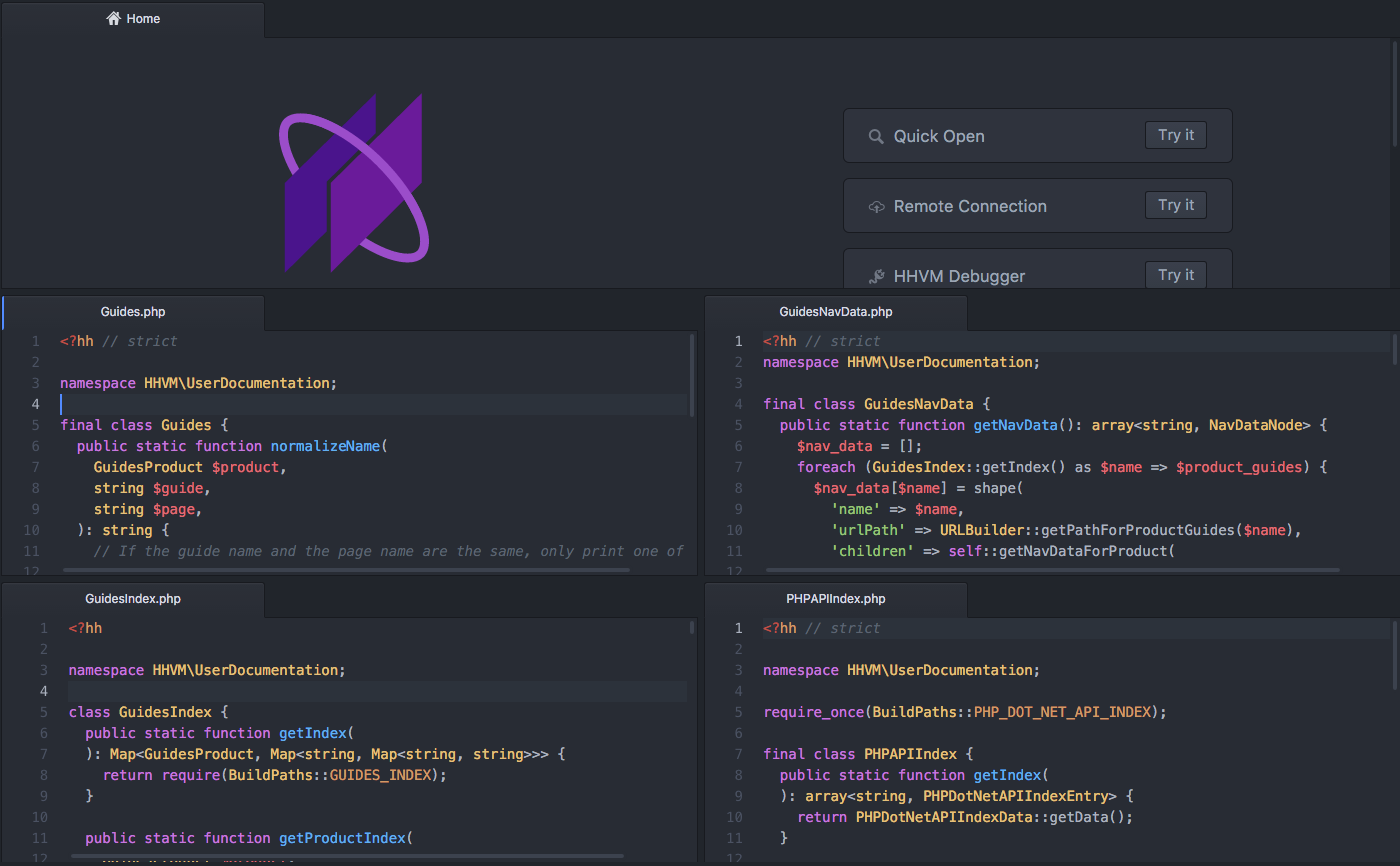
Task: Click 'NavDataNode' in GuidesNavData.php
Action: [1255, 425]
